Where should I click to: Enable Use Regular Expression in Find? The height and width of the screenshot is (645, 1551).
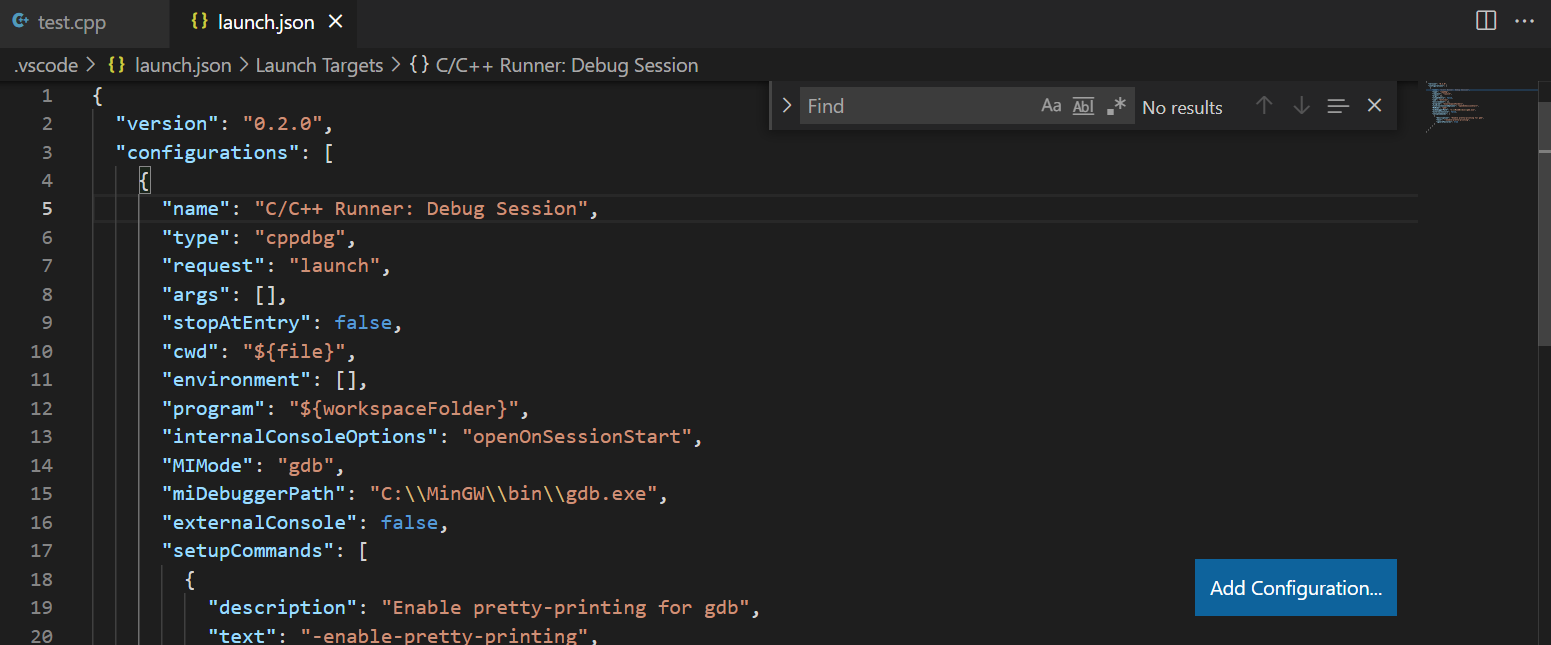(x=1116, y=106)
